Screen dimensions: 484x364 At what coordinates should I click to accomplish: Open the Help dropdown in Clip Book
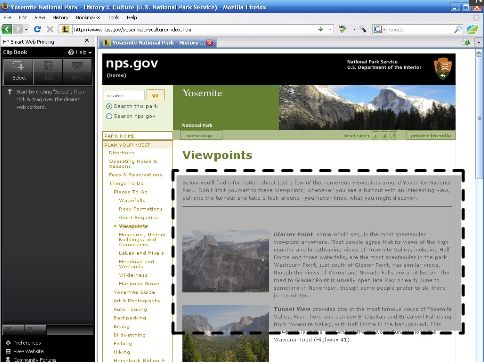point(80,52)
